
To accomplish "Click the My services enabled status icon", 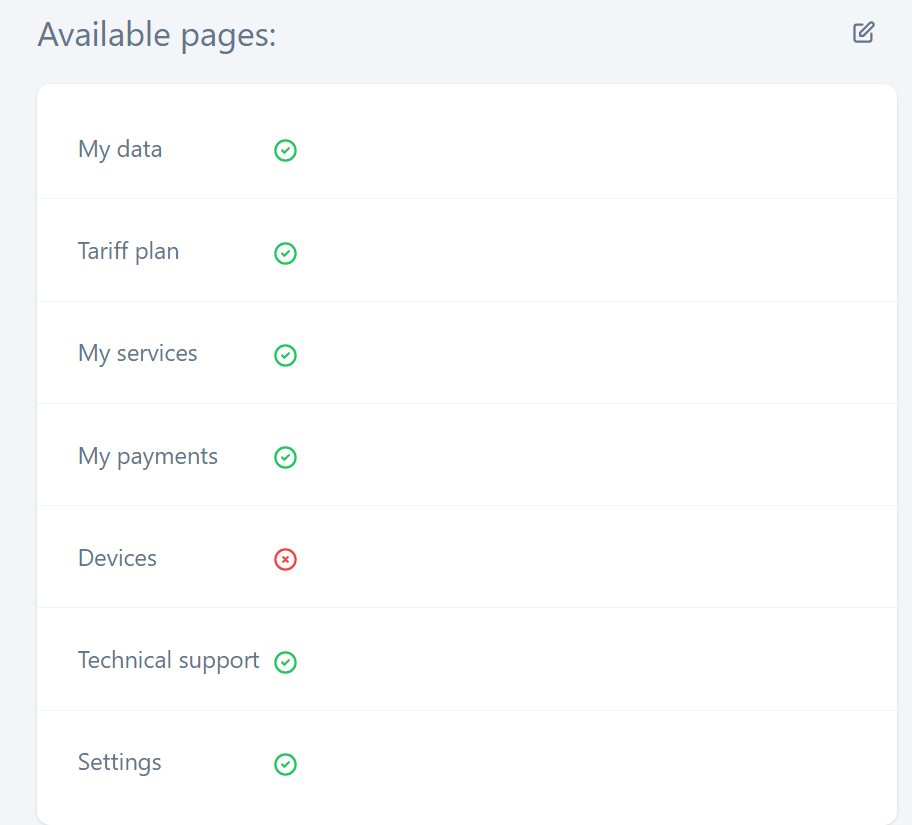I will click(285, 355).
